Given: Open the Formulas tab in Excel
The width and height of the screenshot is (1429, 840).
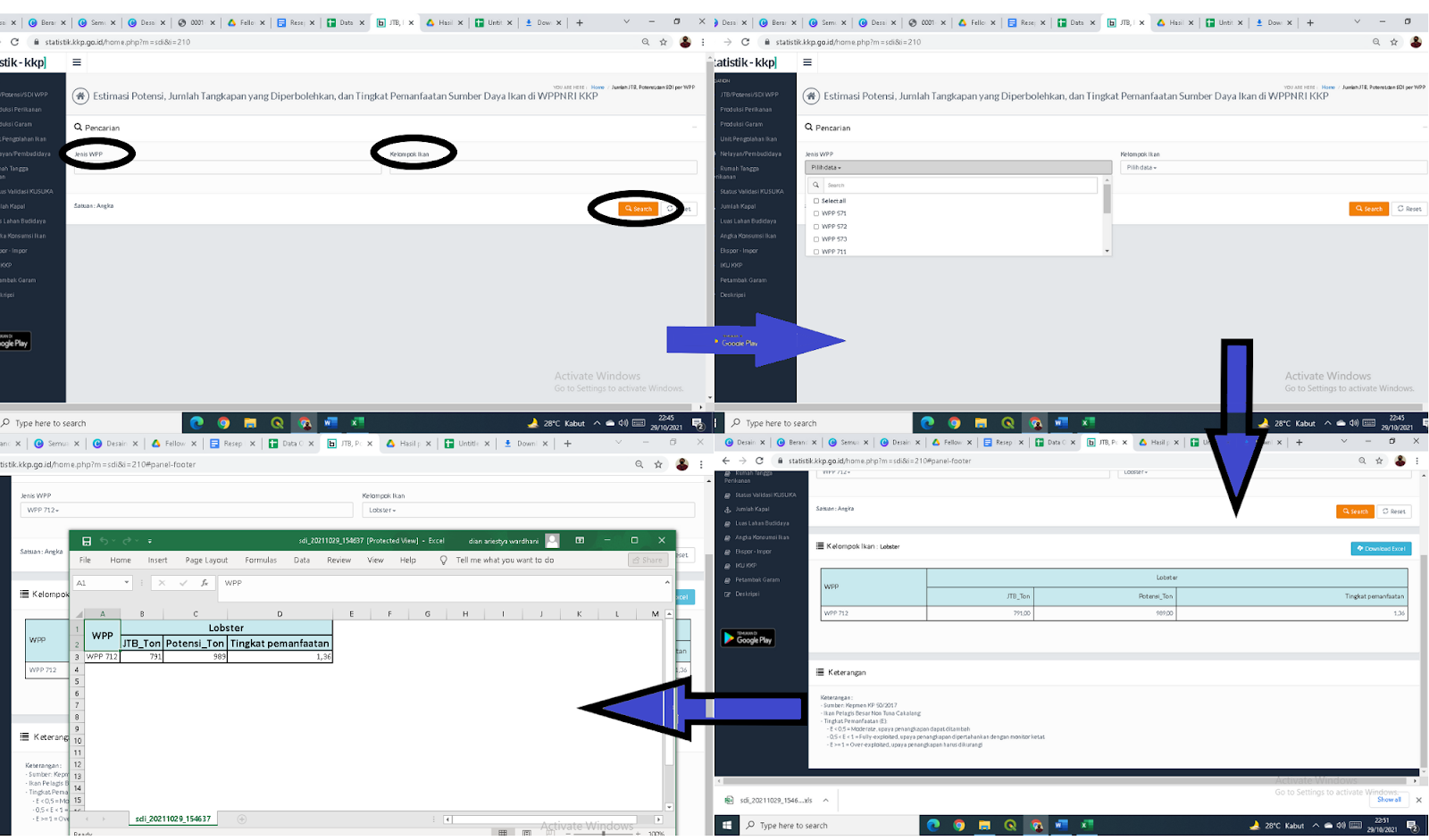Looking at the screenshot, I should pos(261,561).
